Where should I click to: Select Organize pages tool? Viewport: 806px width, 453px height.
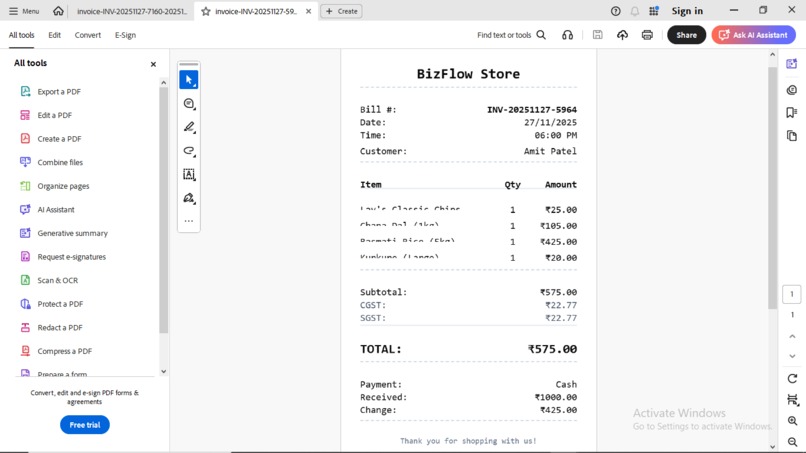point(54,186)
